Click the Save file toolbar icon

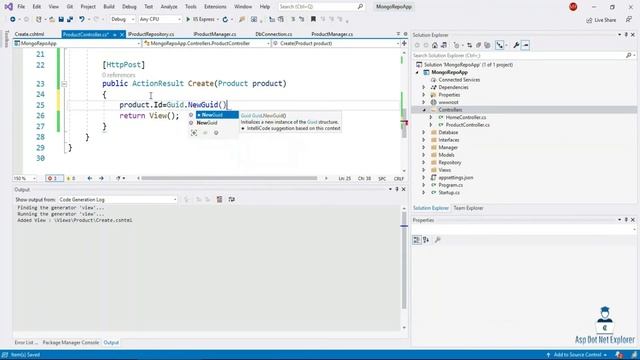point(61,19)
